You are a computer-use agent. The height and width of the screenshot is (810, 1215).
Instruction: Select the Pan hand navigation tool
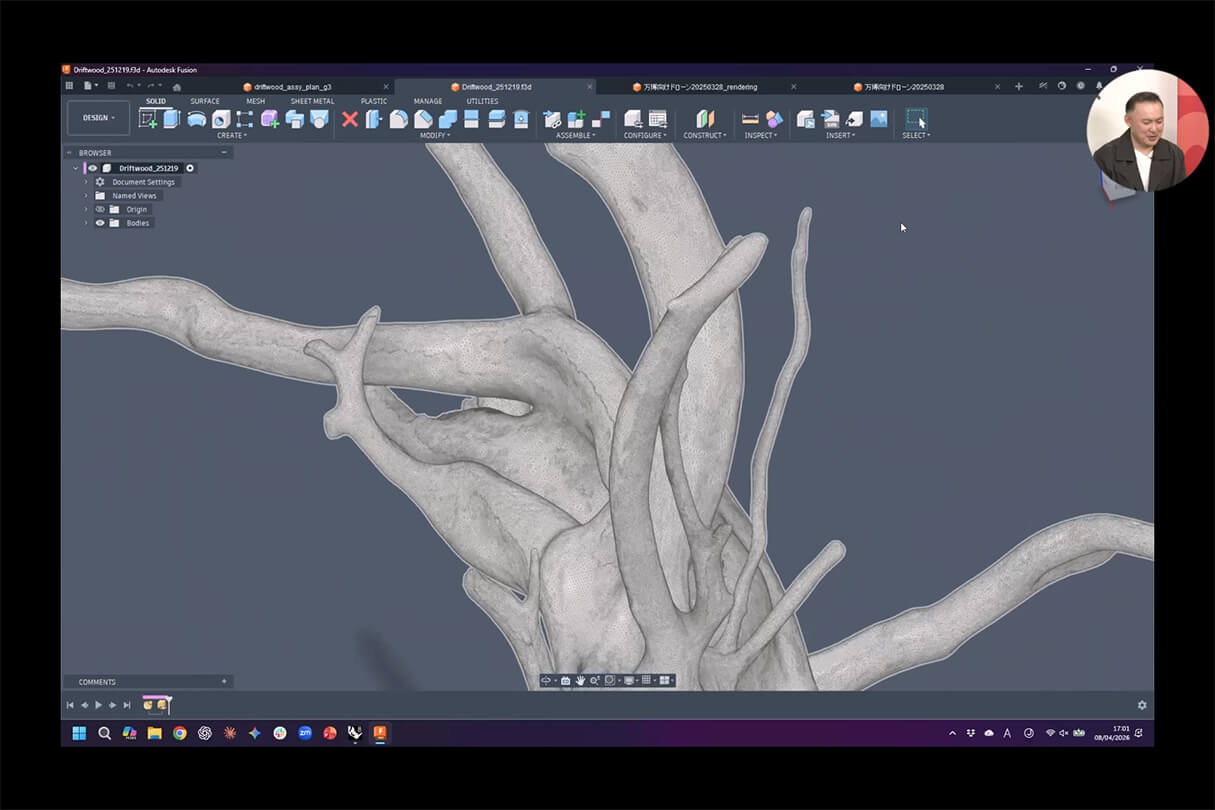pos(580,680)
